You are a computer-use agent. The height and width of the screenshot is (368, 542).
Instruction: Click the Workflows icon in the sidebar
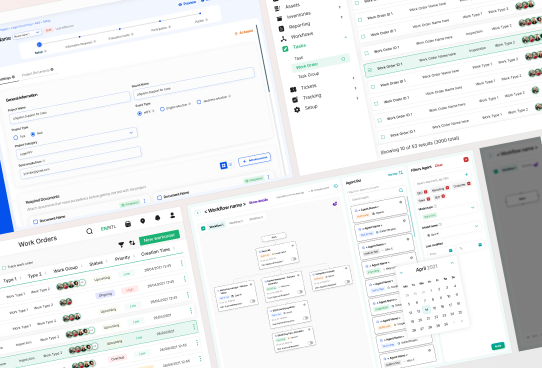coord(283,38)
